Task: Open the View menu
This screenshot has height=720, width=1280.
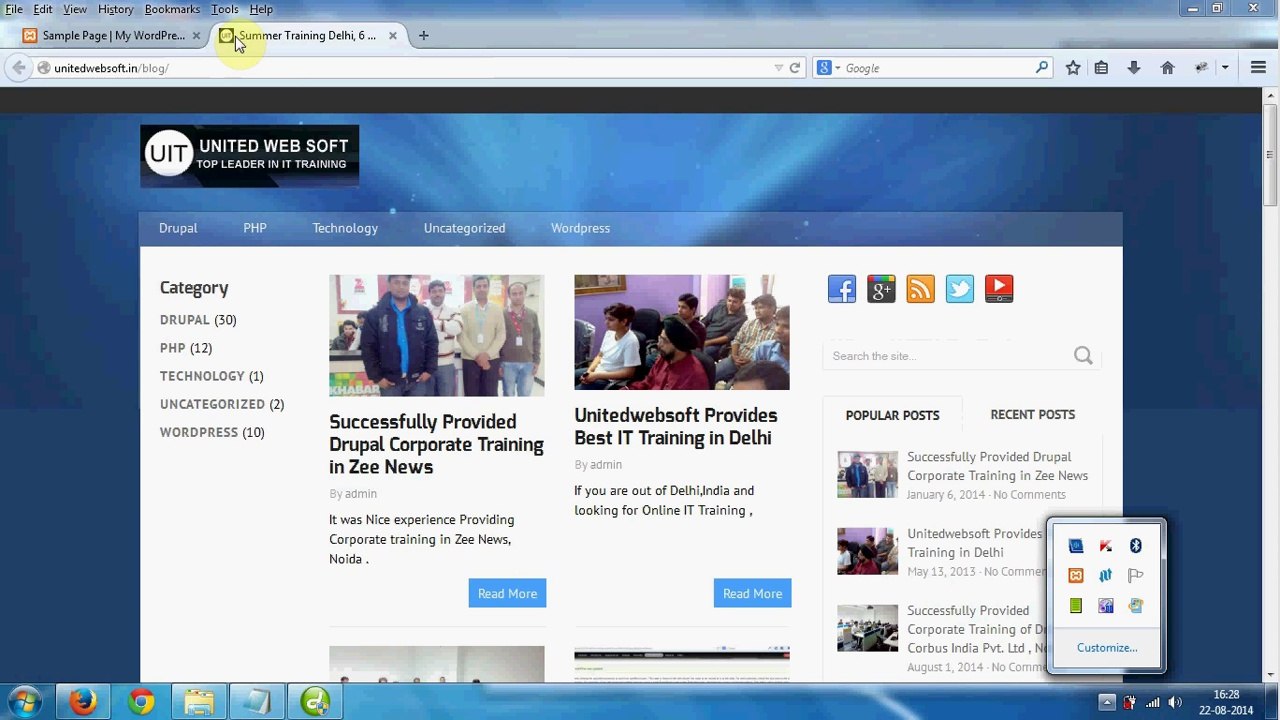Action: click(x=75, y=9)
